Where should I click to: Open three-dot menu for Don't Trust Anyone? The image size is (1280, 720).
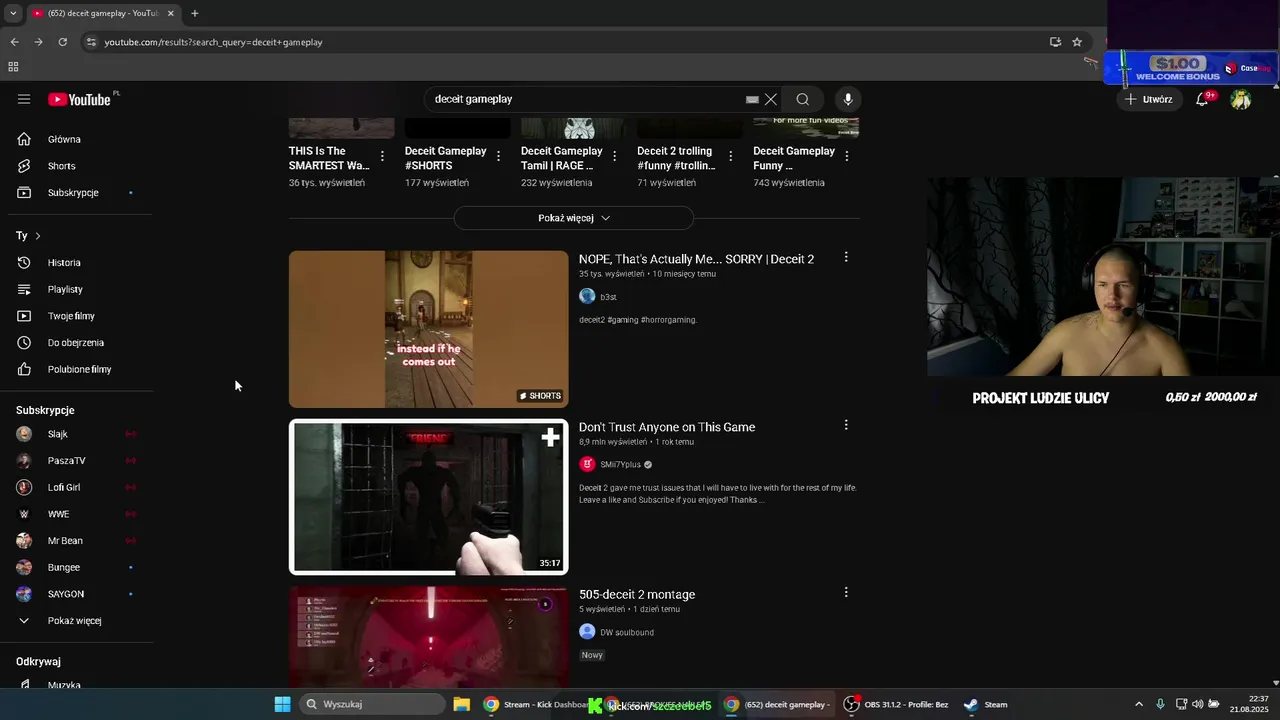pos(846,425)
